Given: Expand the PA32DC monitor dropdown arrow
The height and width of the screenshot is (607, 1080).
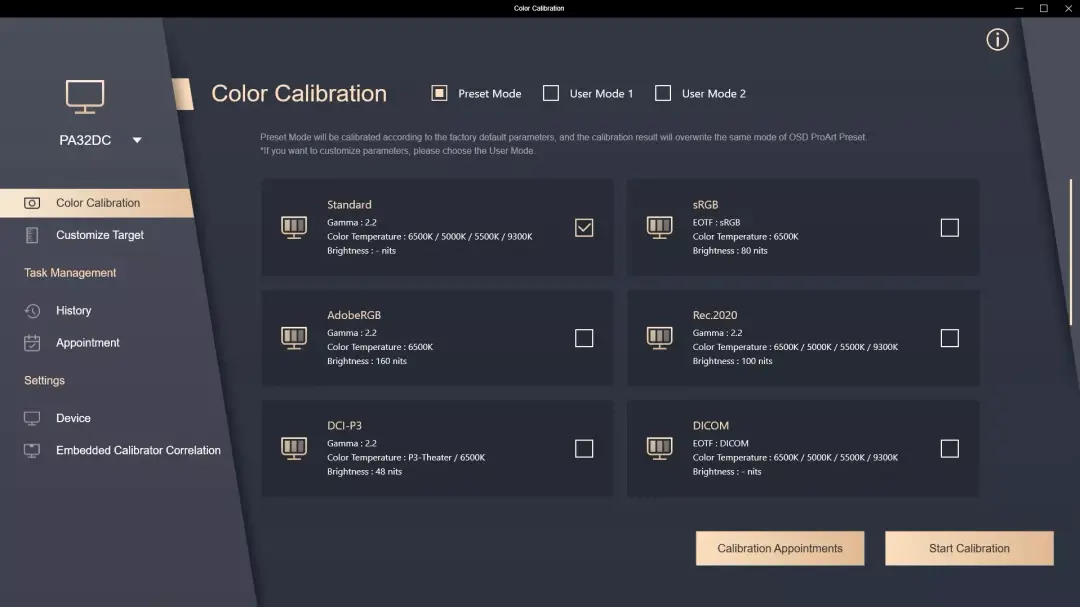Looking at the screenshot, I should pyautogui.click(x=137, y=140).
